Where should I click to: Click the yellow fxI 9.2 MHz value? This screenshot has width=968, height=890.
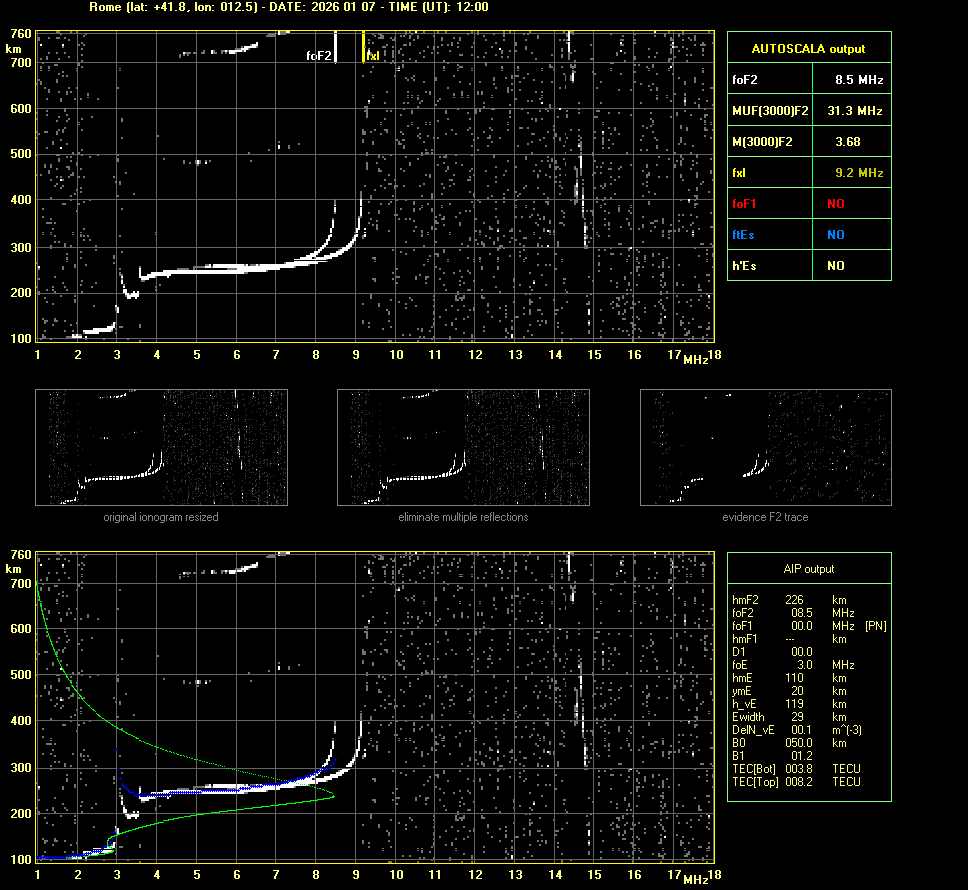pyautogui.click(x=859, y=173)
